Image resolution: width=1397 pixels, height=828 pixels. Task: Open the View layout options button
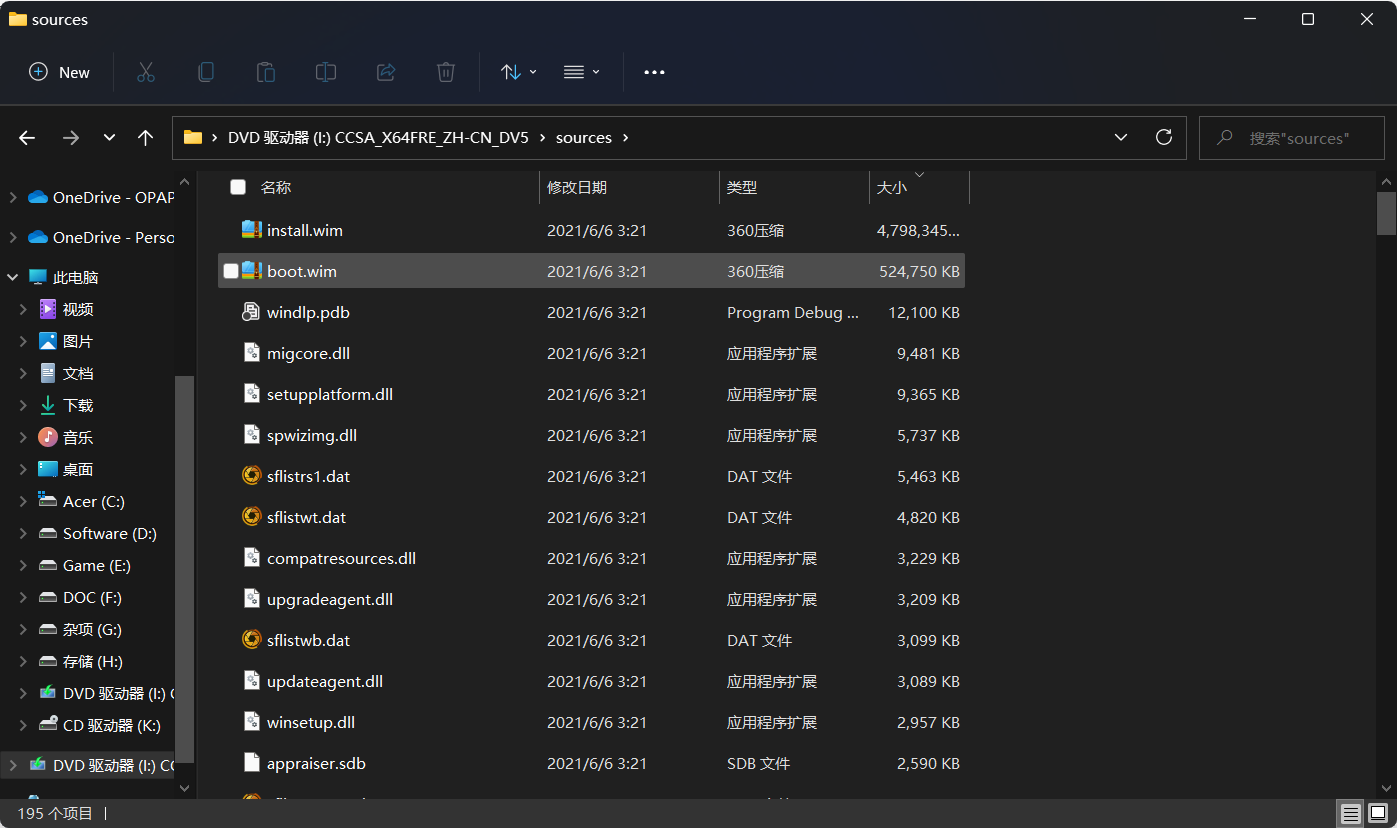(581, 72)
